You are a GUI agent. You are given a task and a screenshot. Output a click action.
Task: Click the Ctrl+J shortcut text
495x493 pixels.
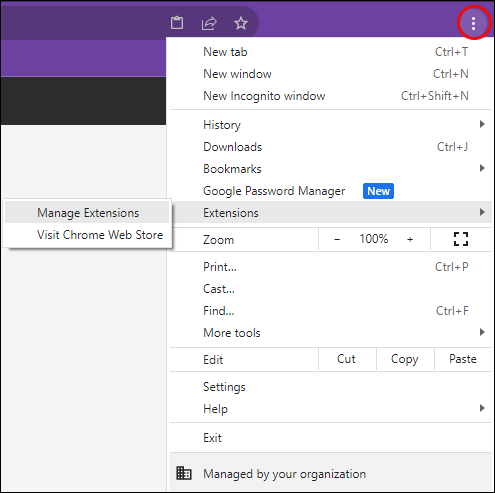coord(452,147)
